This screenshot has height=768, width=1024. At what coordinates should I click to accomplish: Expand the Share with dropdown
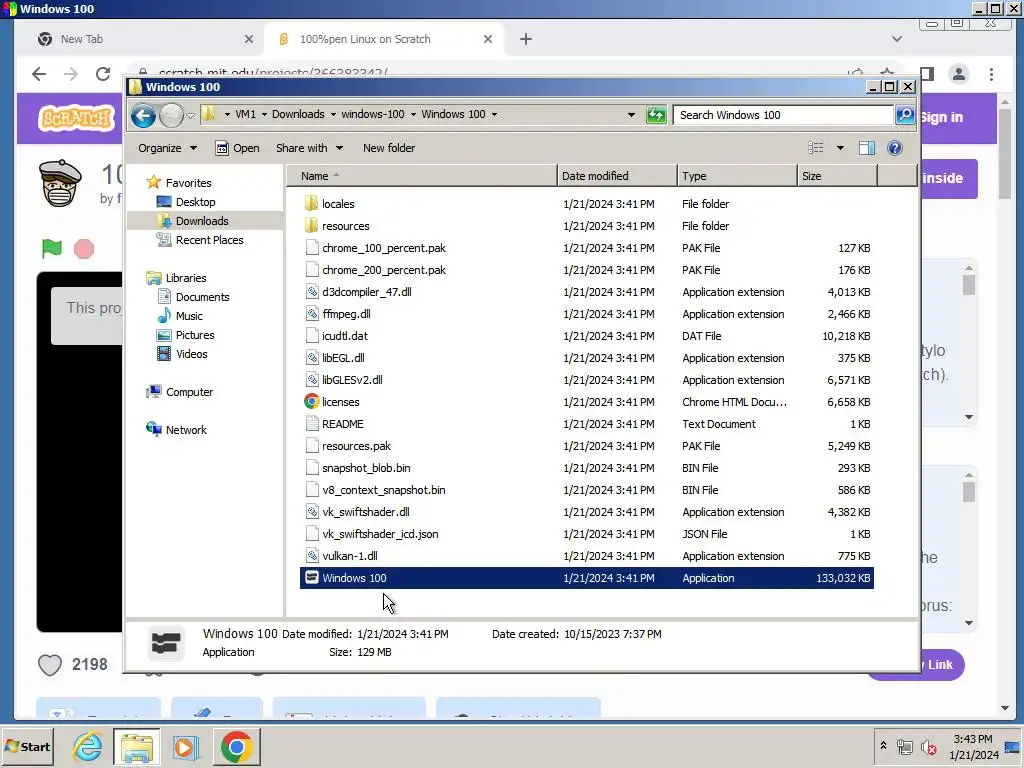309,148
